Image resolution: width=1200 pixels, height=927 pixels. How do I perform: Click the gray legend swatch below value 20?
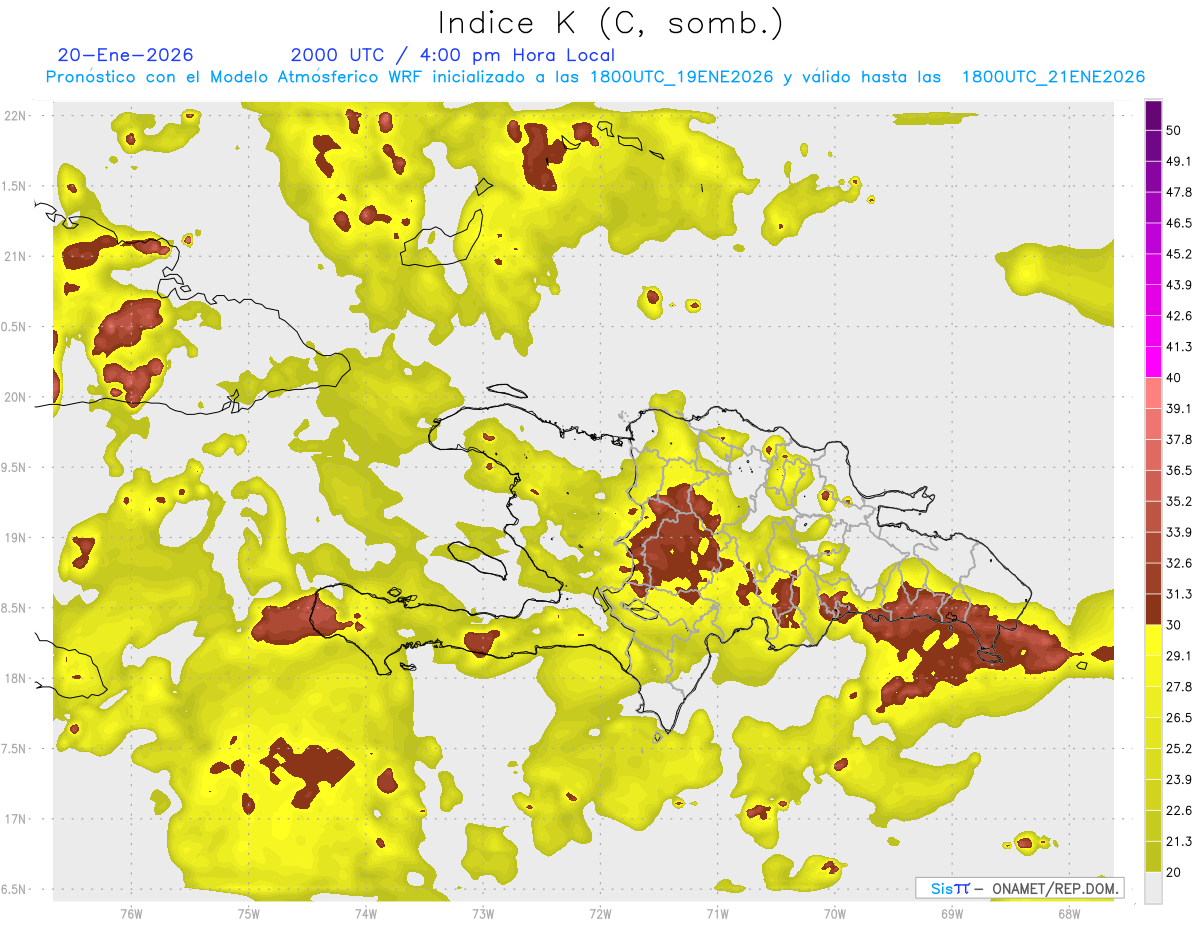coord(1153,888)
